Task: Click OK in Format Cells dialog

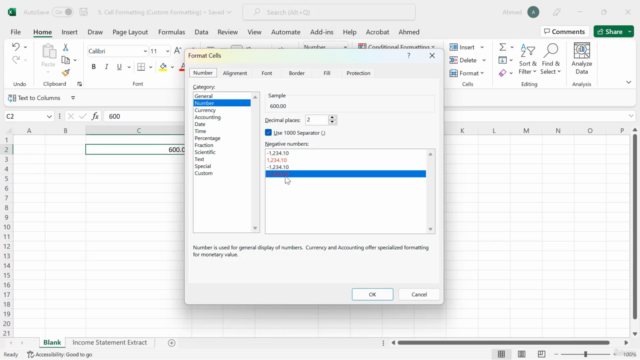Action: 372,294
